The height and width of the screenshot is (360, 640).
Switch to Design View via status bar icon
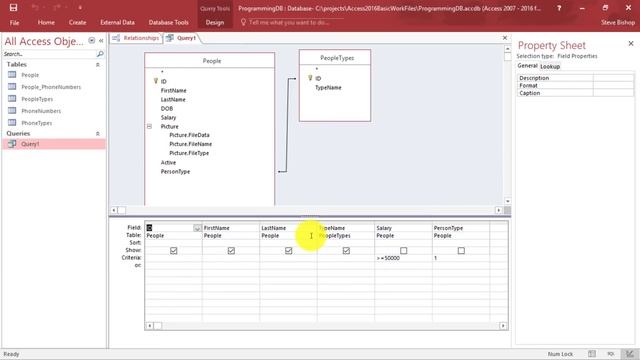pos(629,354)
